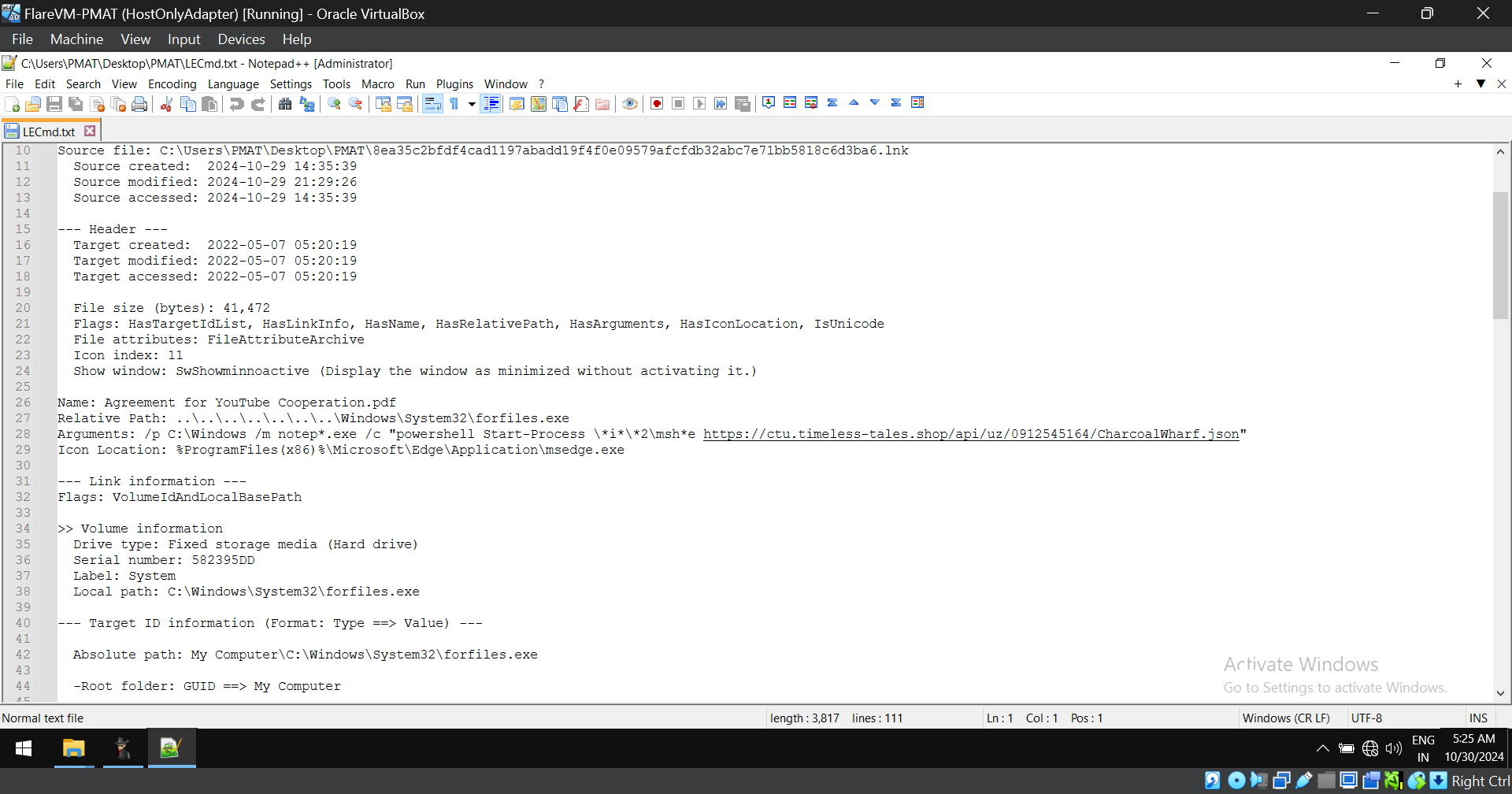Open the Replace dialog icon
Image resolution: width=1512 pixels, height=794 pixels.
(x=307, y=104)
